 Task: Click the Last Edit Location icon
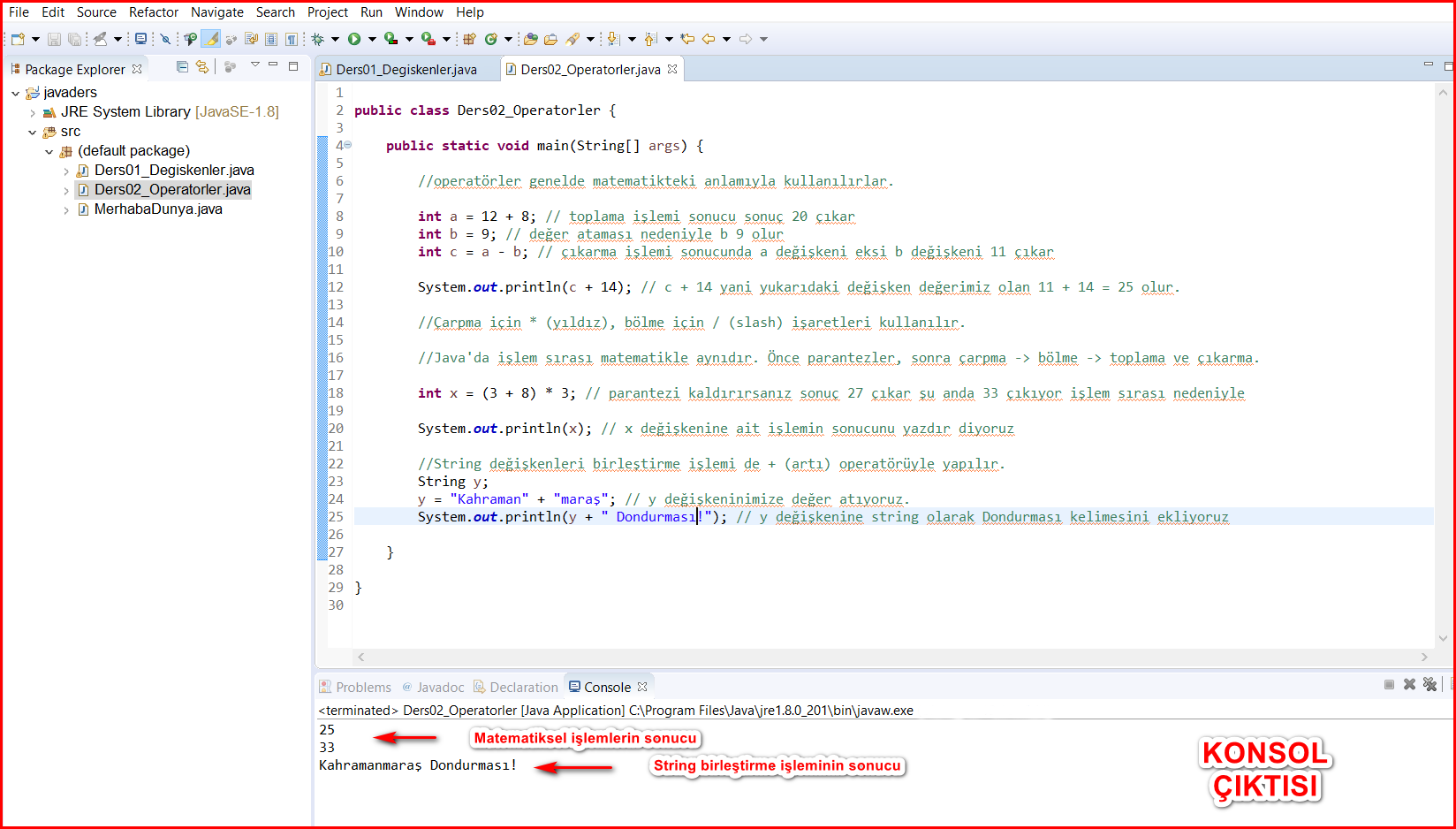tap(687, 39)
